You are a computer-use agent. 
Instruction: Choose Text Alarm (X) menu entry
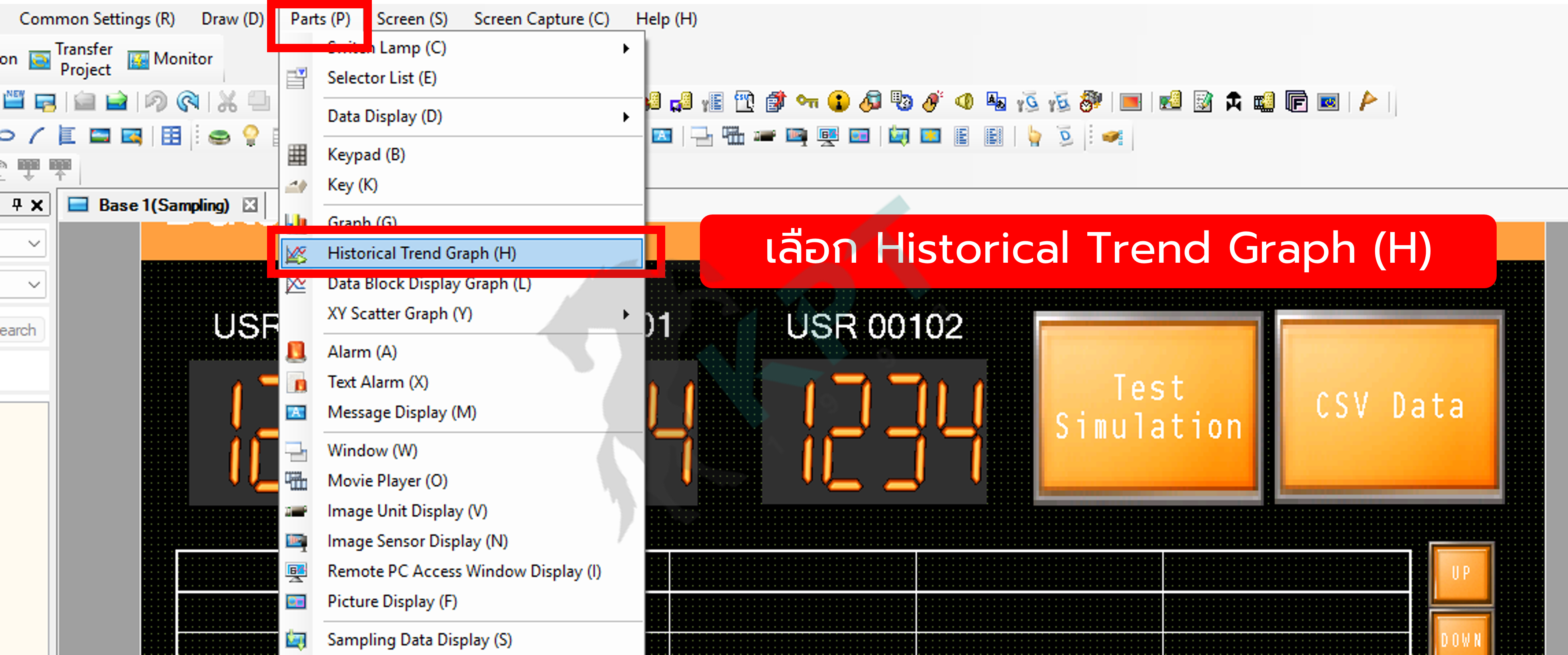pos(462,382)
